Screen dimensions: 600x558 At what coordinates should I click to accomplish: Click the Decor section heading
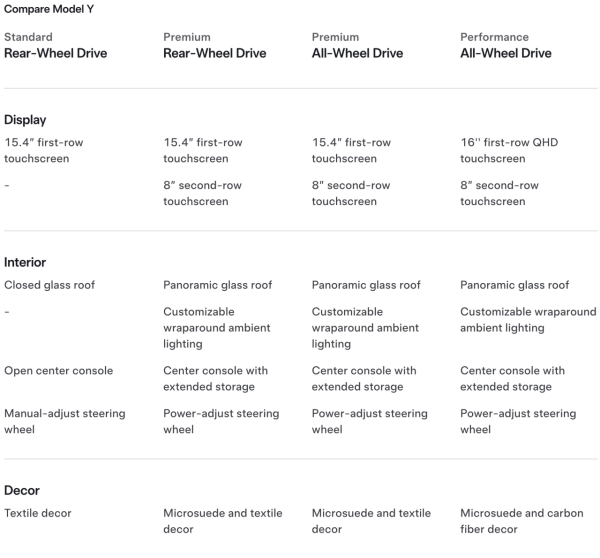(22, 491)
